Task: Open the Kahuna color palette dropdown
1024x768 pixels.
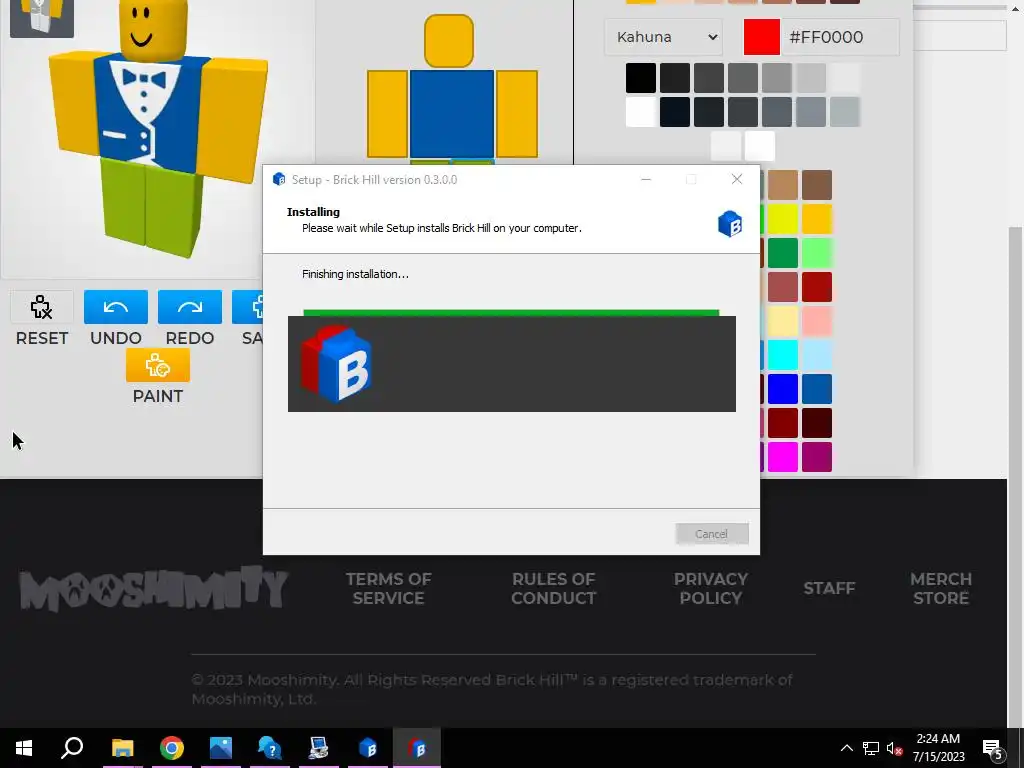Action: pos(663,37)
